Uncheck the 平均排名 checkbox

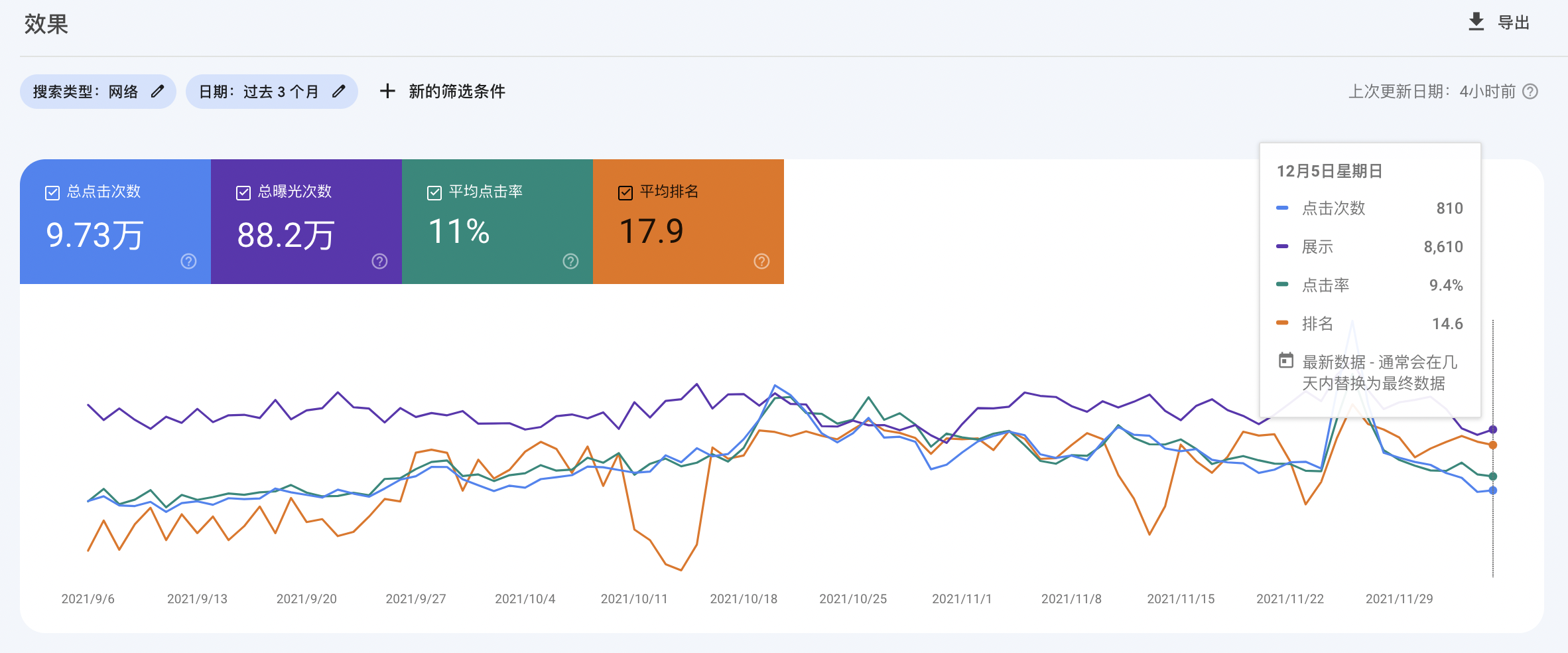[x=625, y=193]
